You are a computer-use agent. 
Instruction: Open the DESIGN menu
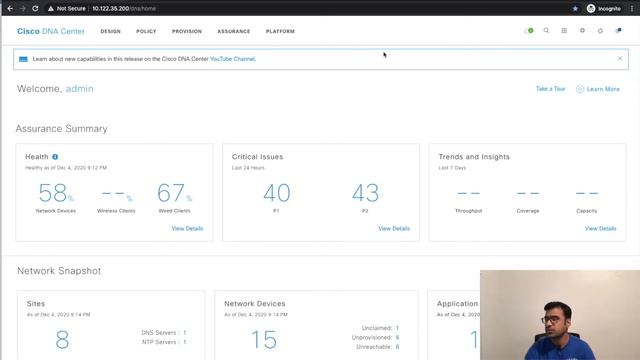point(111,31)
